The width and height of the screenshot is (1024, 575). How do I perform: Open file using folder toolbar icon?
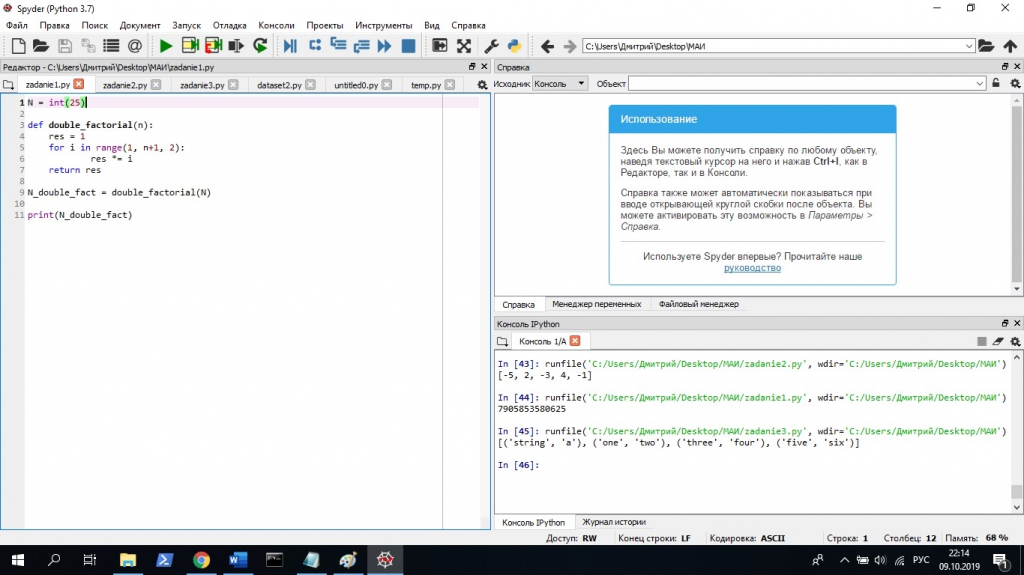pos(40,46)
